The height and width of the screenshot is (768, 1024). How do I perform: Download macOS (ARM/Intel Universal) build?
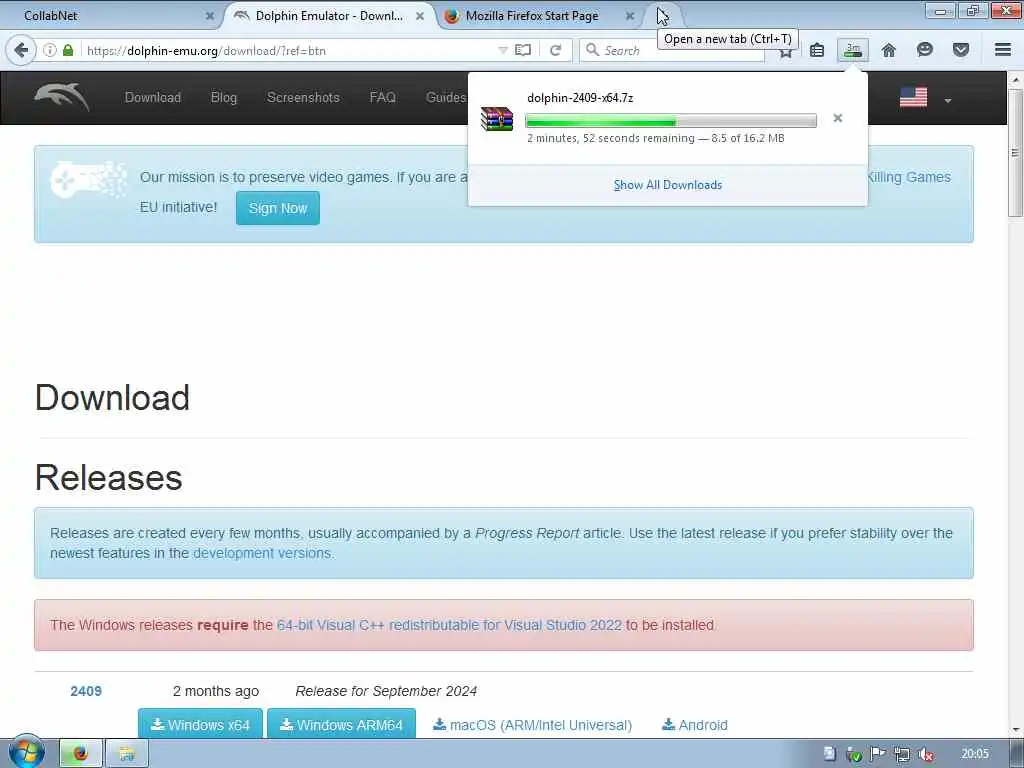pos(533,725)
